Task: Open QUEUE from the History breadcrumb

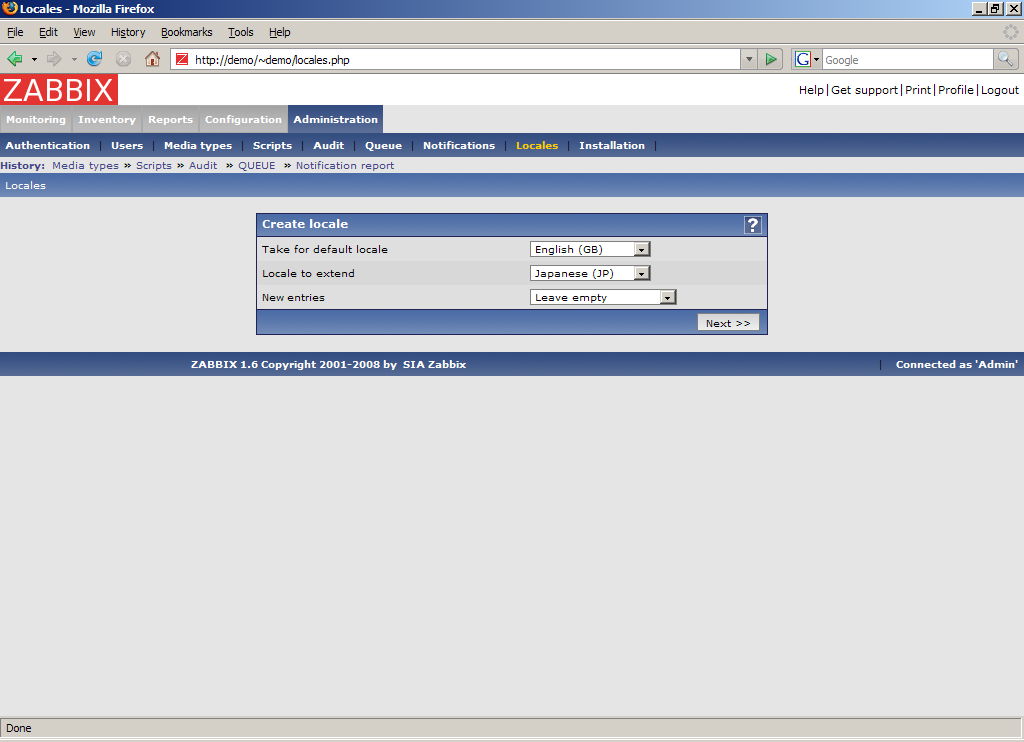Action: tap(257, 166)
